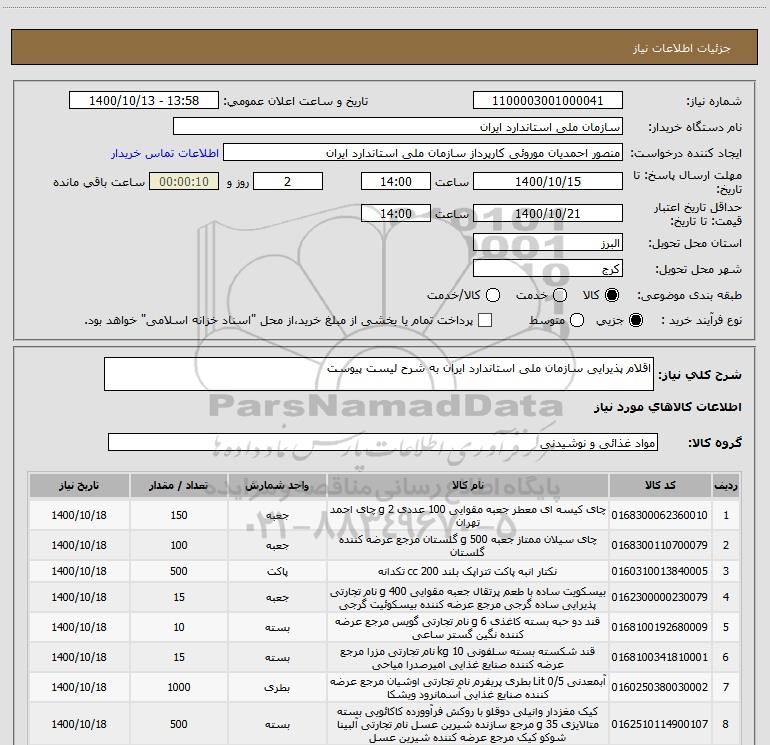Click product code 0162300000230079
Viewport: 770px width, 745px height.
point(660,597)
